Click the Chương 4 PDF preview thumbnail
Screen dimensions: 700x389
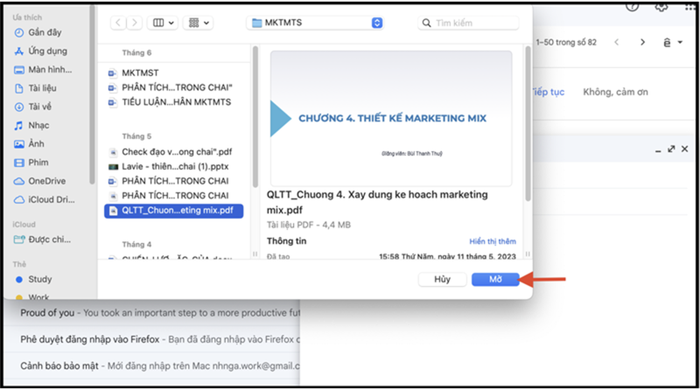tap(391, 118)
